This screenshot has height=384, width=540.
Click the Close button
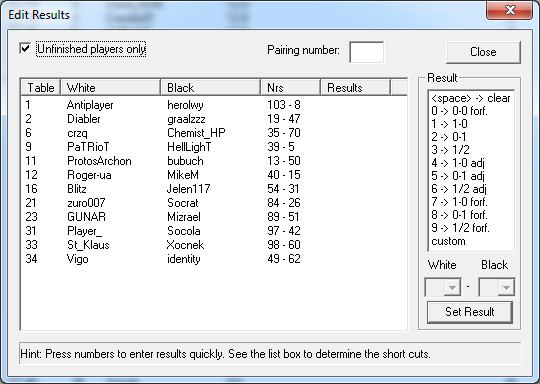click(x=483, y=52)
